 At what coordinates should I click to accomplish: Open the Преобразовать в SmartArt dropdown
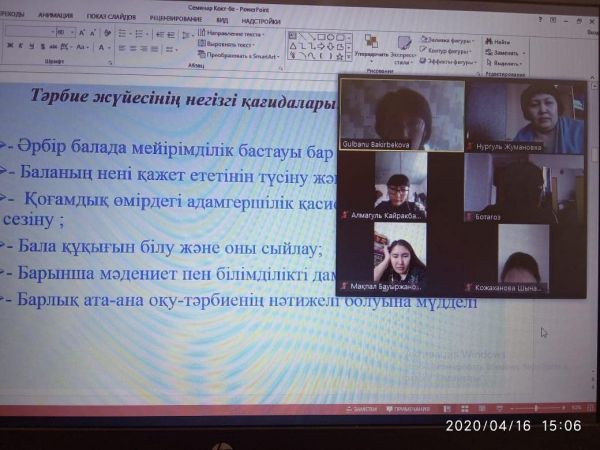pyautogui.click(x=239, y=55)
